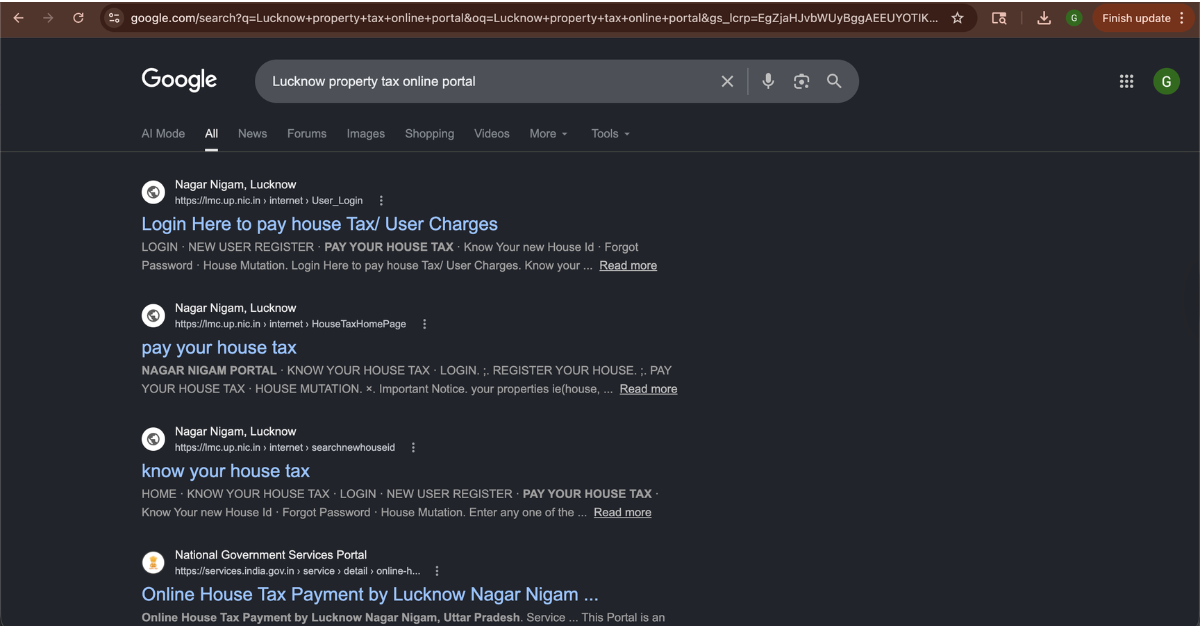Open three-dot menu for HouseTaxHomePage result
The image size is (1200, 628).
(x=424, y=324)
